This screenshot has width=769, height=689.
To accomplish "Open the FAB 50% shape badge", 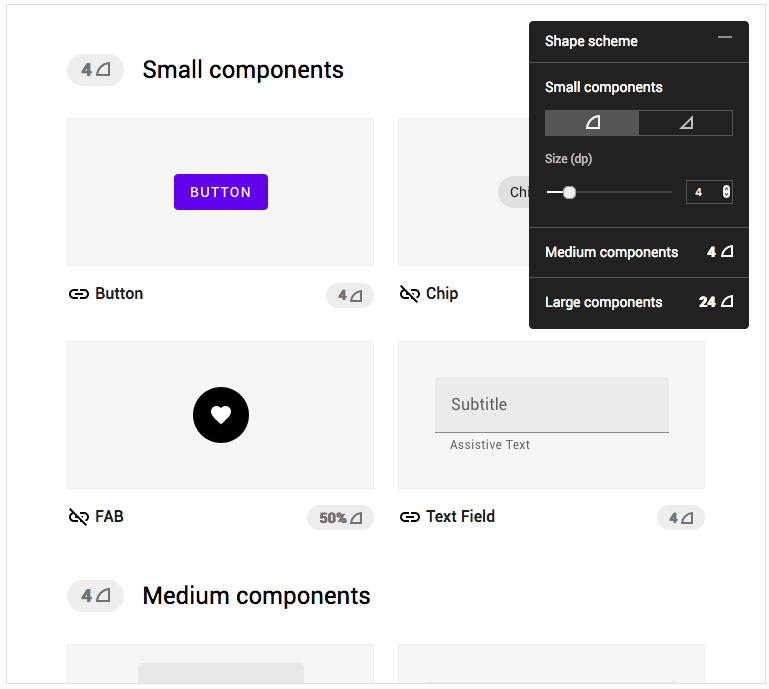I will pyautogui.click(x=340, y=518).
